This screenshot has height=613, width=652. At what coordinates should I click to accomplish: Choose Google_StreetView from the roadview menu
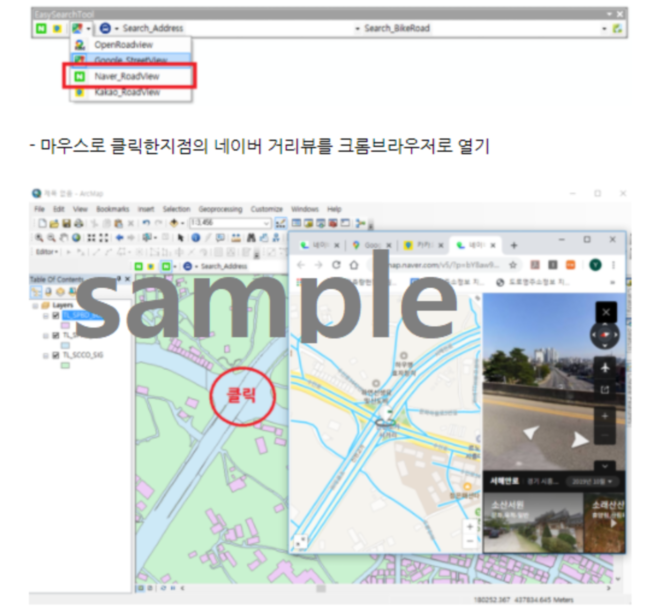point(131,59)
